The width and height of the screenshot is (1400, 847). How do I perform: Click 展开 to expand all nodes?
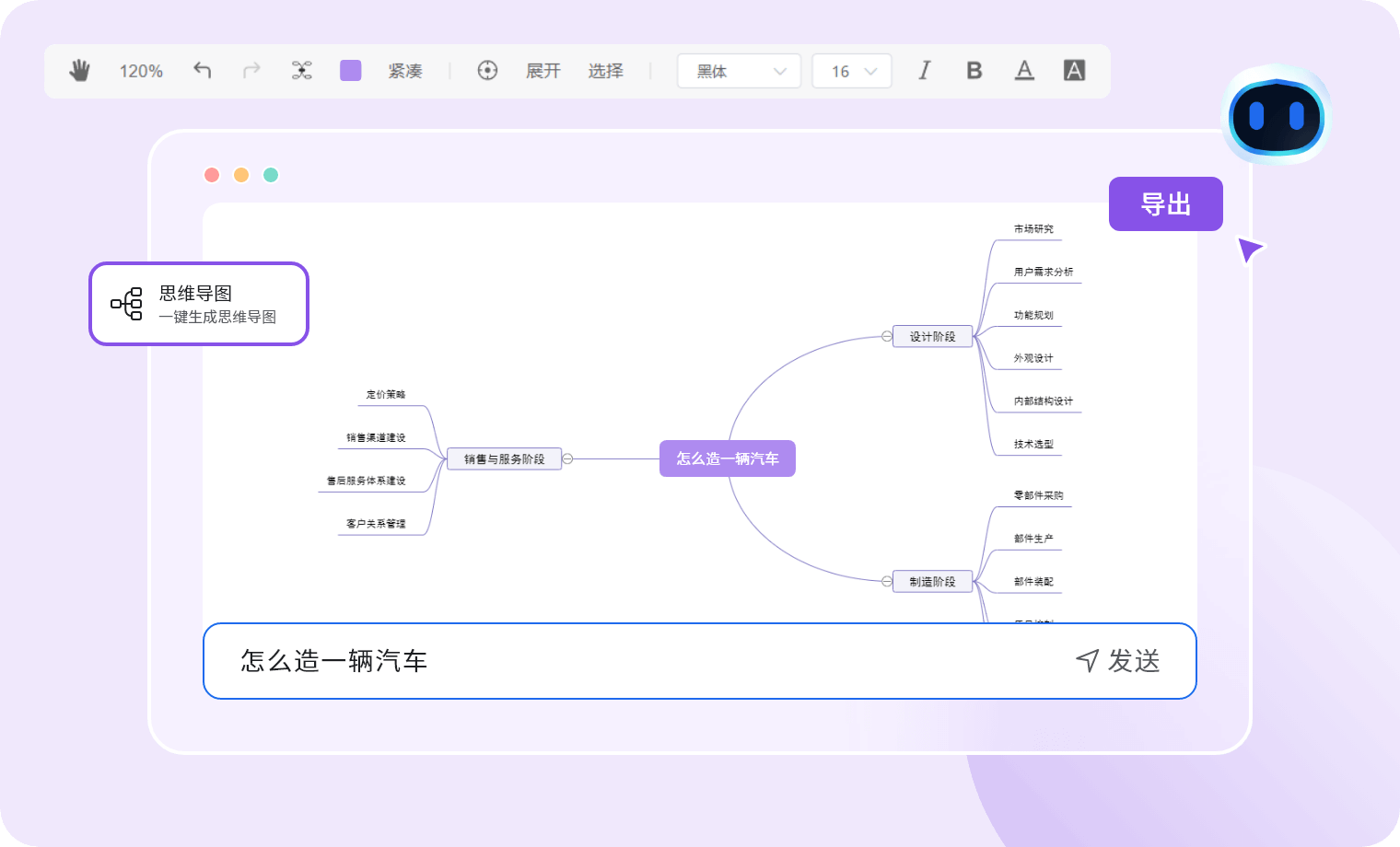point(542,70)
